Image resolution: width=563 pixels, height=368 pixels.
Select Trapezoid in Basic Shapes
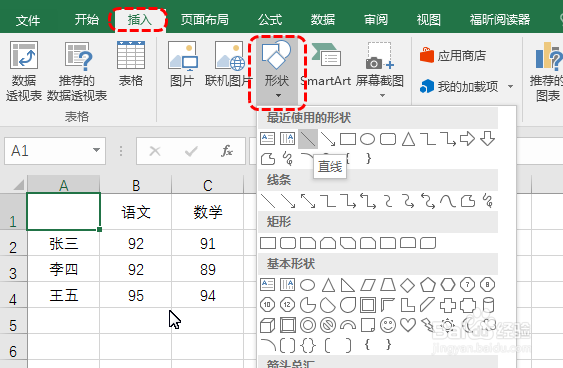click(388, 285)
